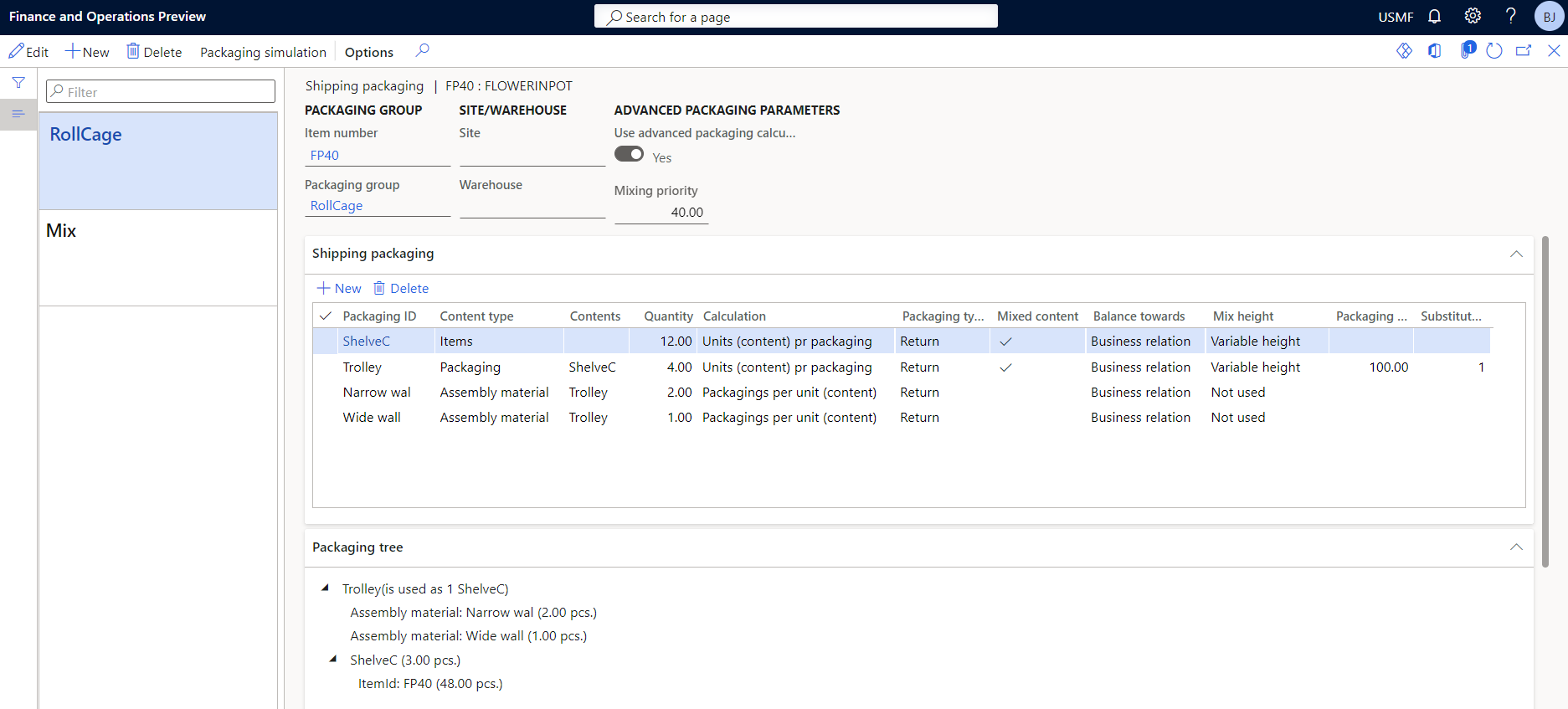This screenshot has width=1568, height=709.
Task: Click the select-all checkmark in grid header
Action: [x=326, y=316]
